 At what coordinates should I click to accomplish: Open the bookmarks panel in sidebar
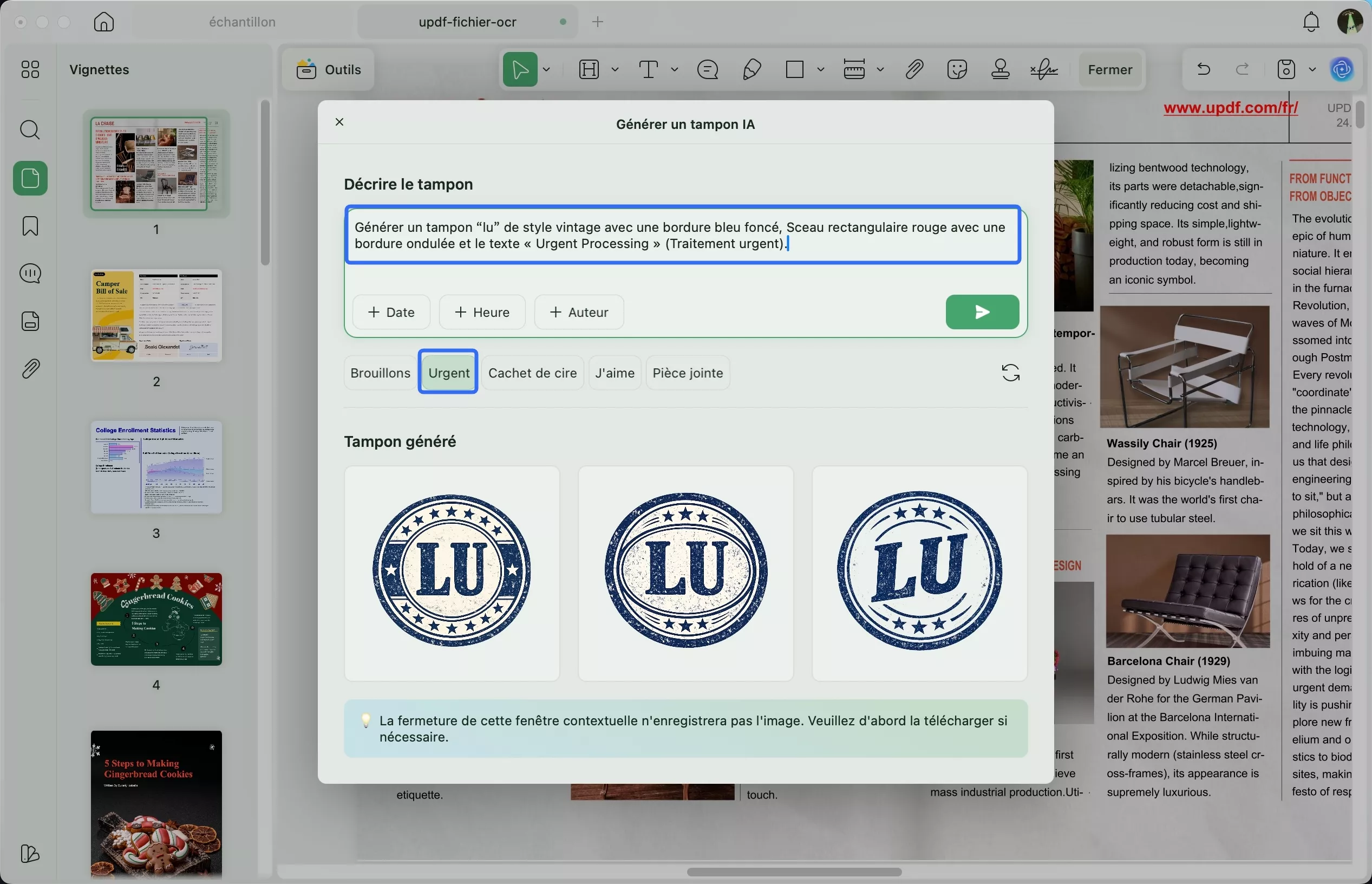click(x=30, y=225)
